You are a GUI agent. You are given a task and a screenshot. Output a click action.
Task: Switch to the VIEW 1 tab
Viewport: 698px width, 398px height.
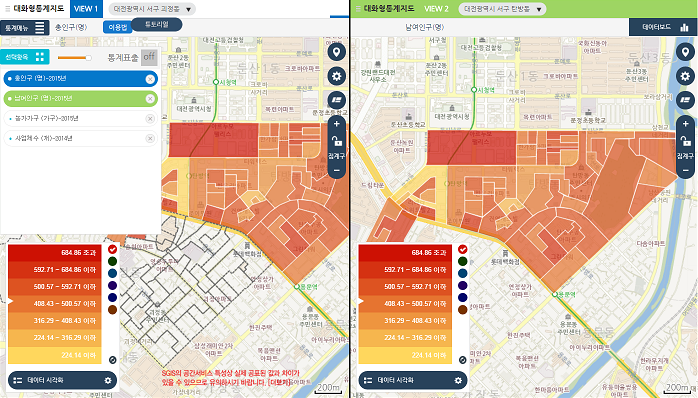[x=86, y=9]
